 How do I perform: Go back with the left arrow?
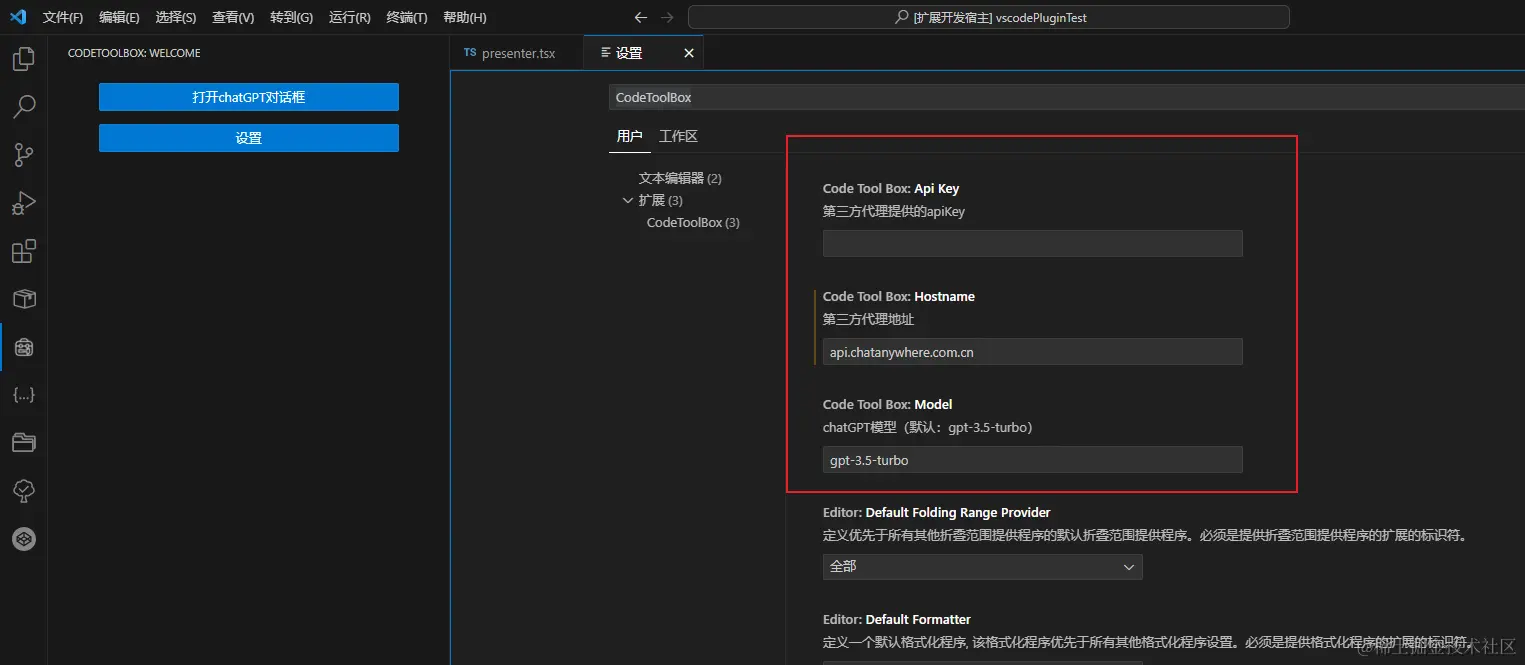pos(641,17)
